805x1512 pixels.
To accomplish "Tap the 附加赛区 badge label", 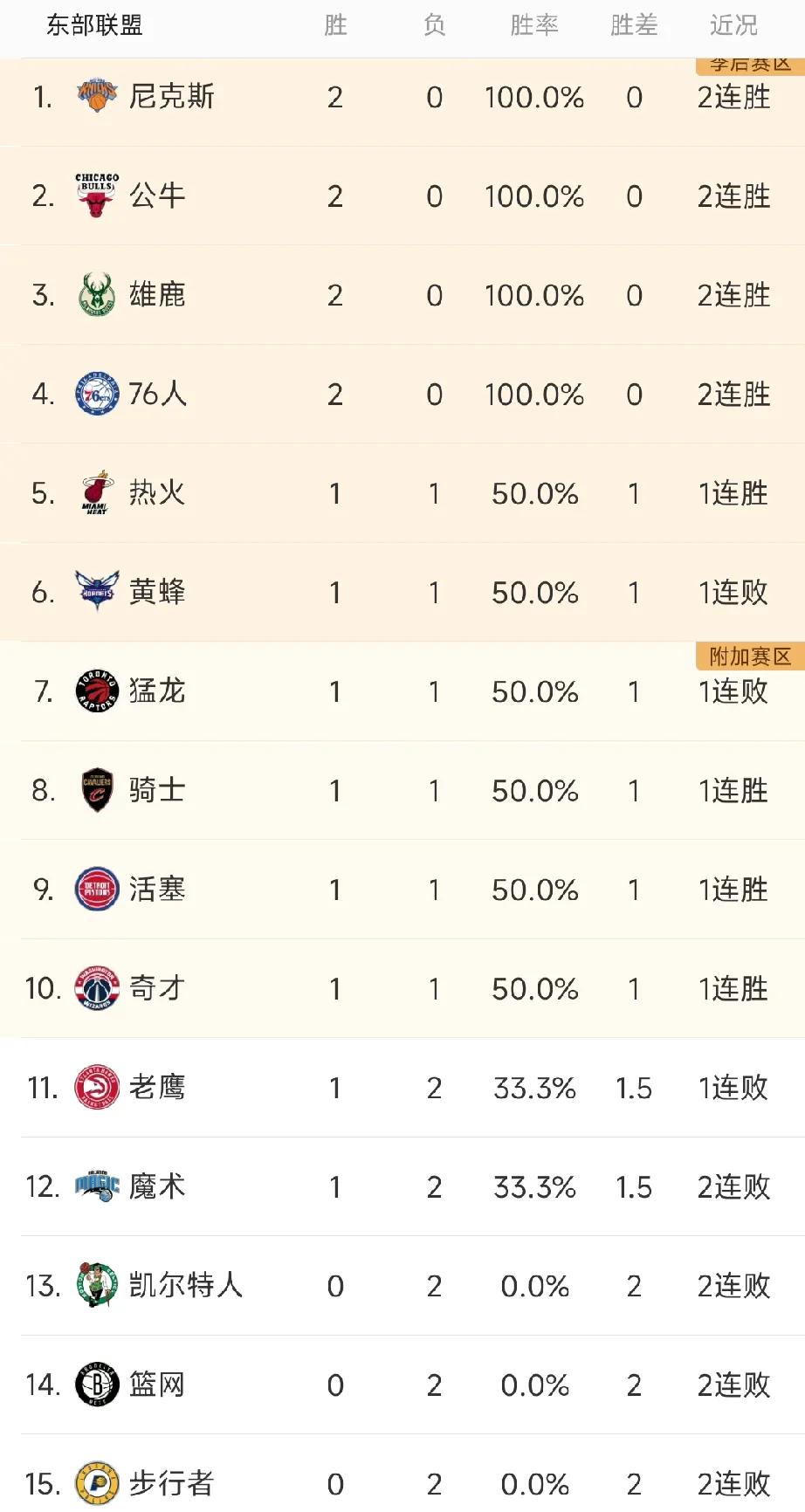I will (x=750, y=656).
